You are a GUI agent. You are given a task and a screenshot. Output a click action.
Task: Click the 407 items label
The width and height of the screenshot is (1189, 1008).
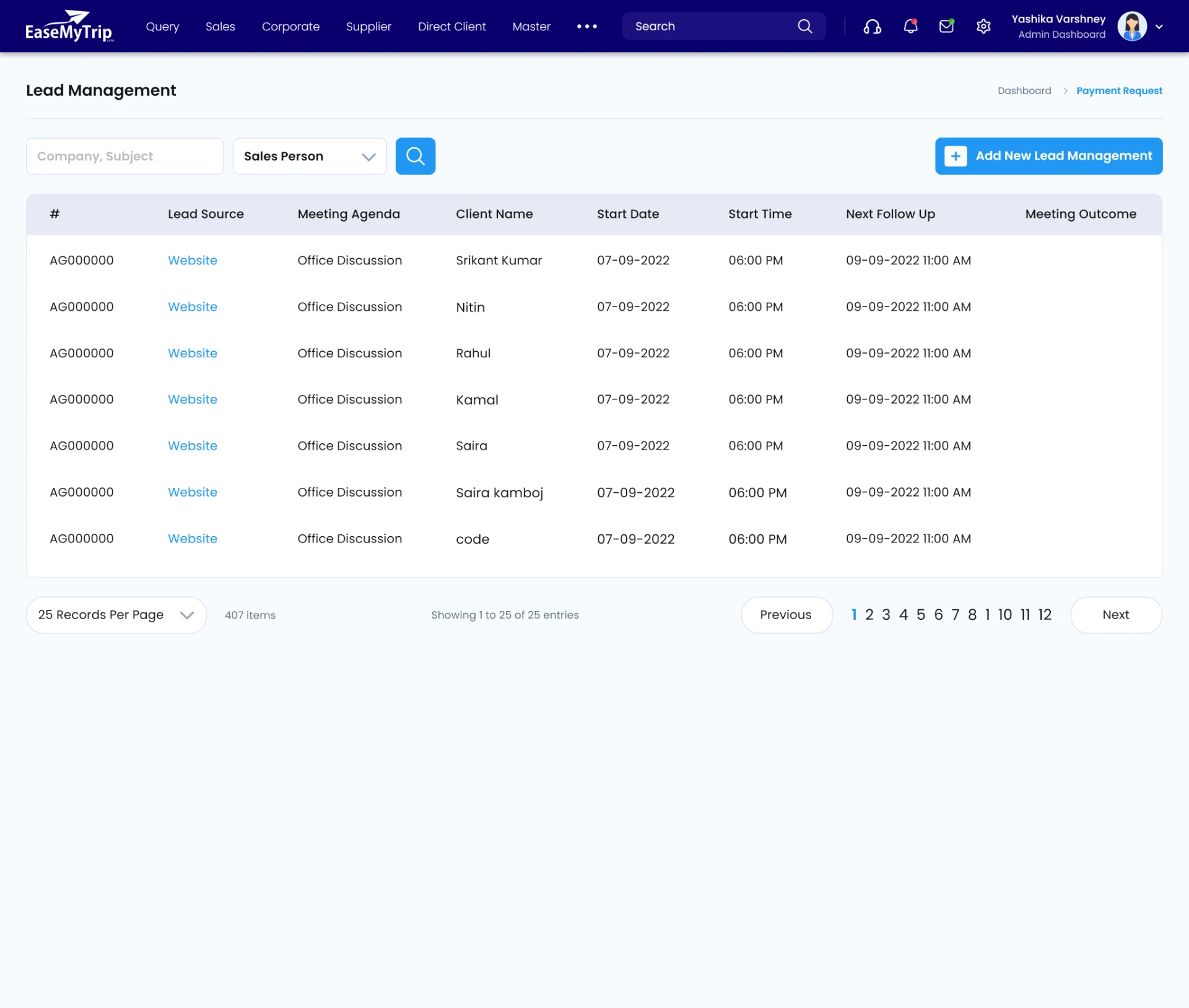point(250,615)
